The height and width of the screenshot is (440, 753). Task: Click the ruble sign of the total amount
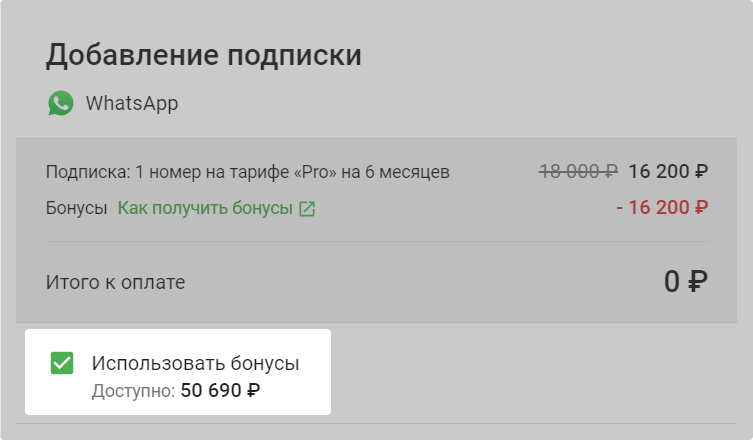pos(698,283)
